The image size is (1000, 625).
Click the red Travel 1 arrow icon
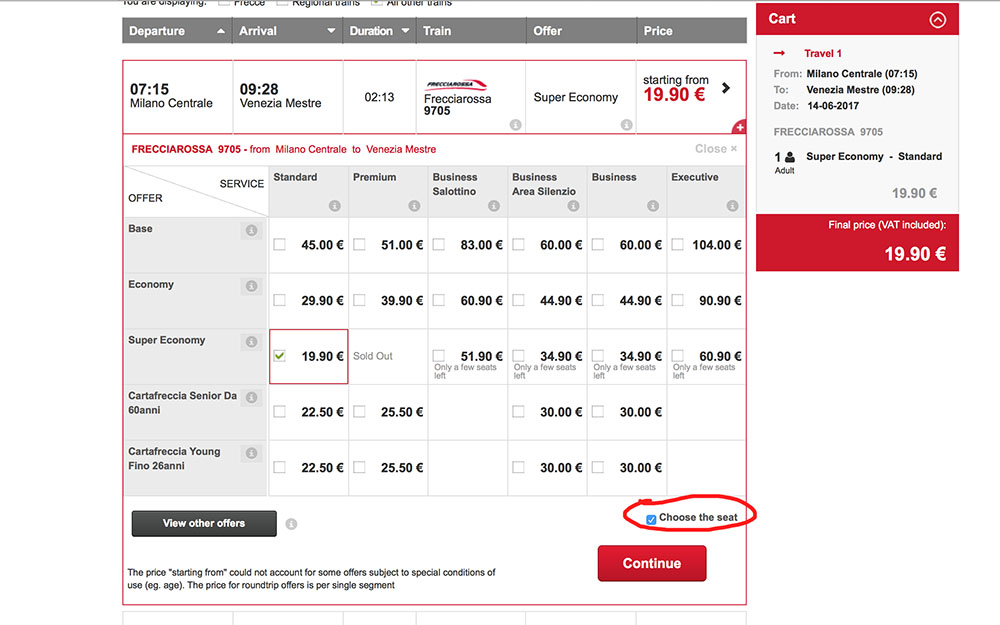click(x=779, y=54)
